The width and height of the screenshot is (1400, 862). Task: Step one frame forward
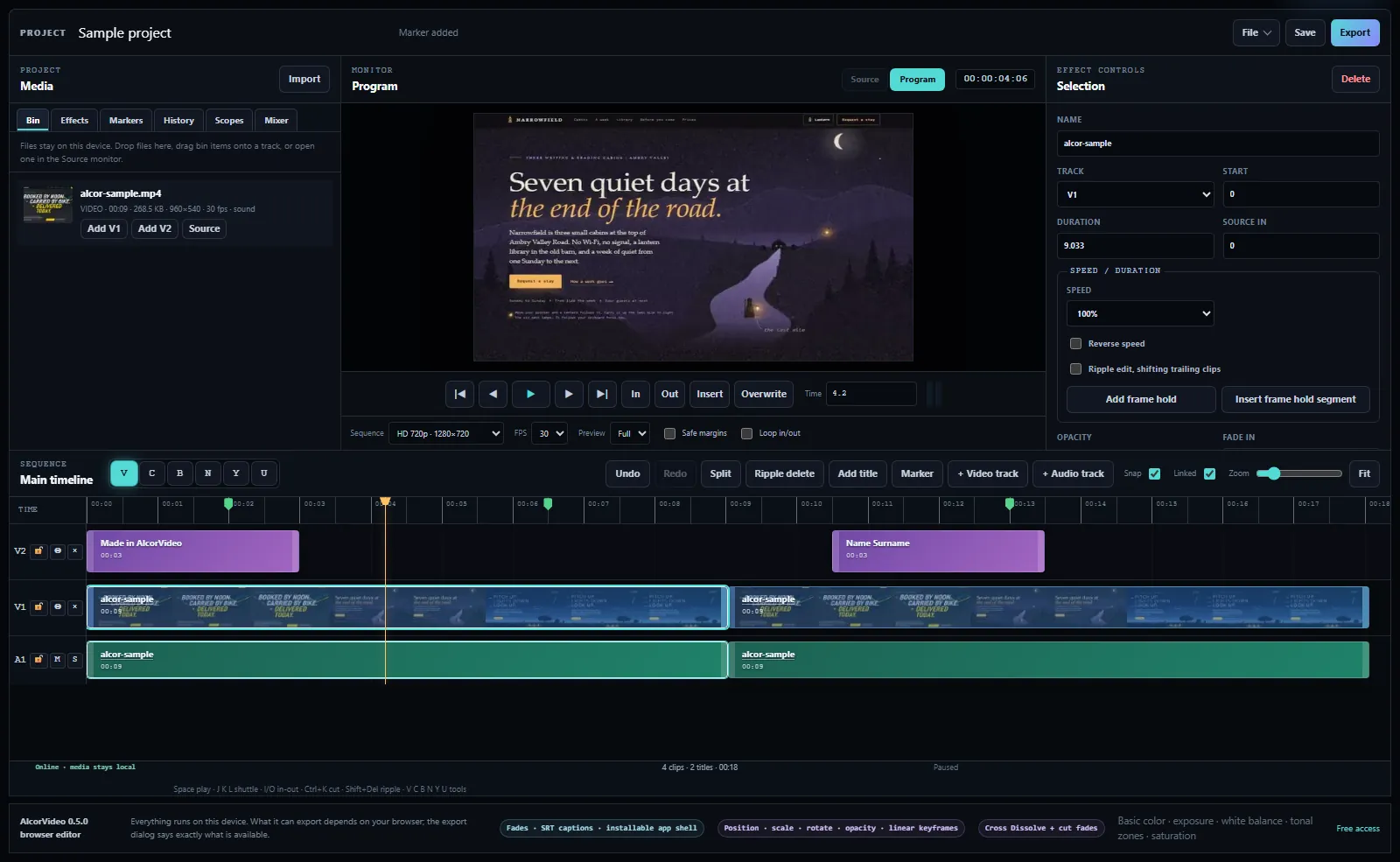pyautogui.click(x=569, y=394)
